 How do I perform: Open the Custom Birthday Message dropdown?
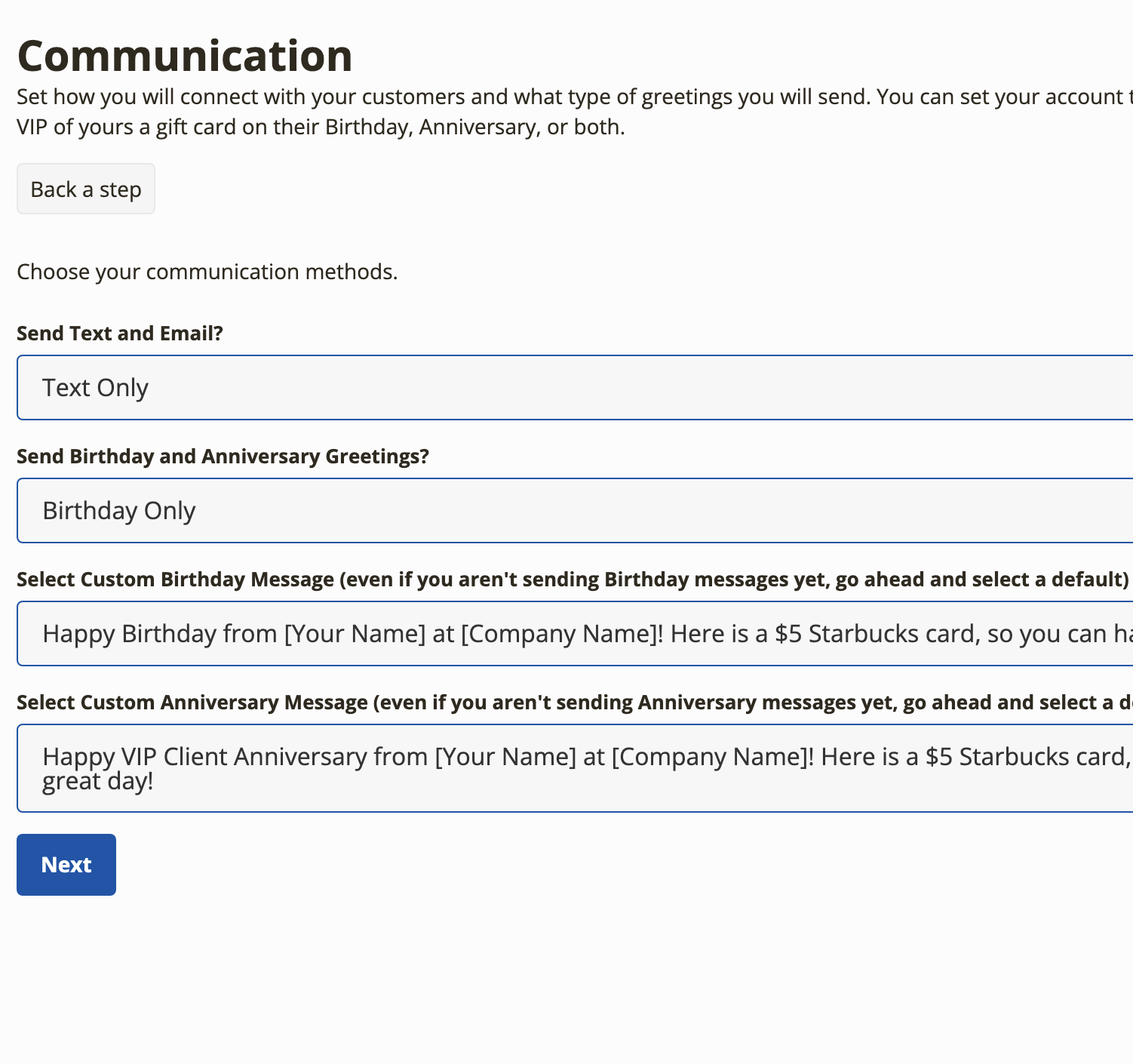[x=575, y=634]
